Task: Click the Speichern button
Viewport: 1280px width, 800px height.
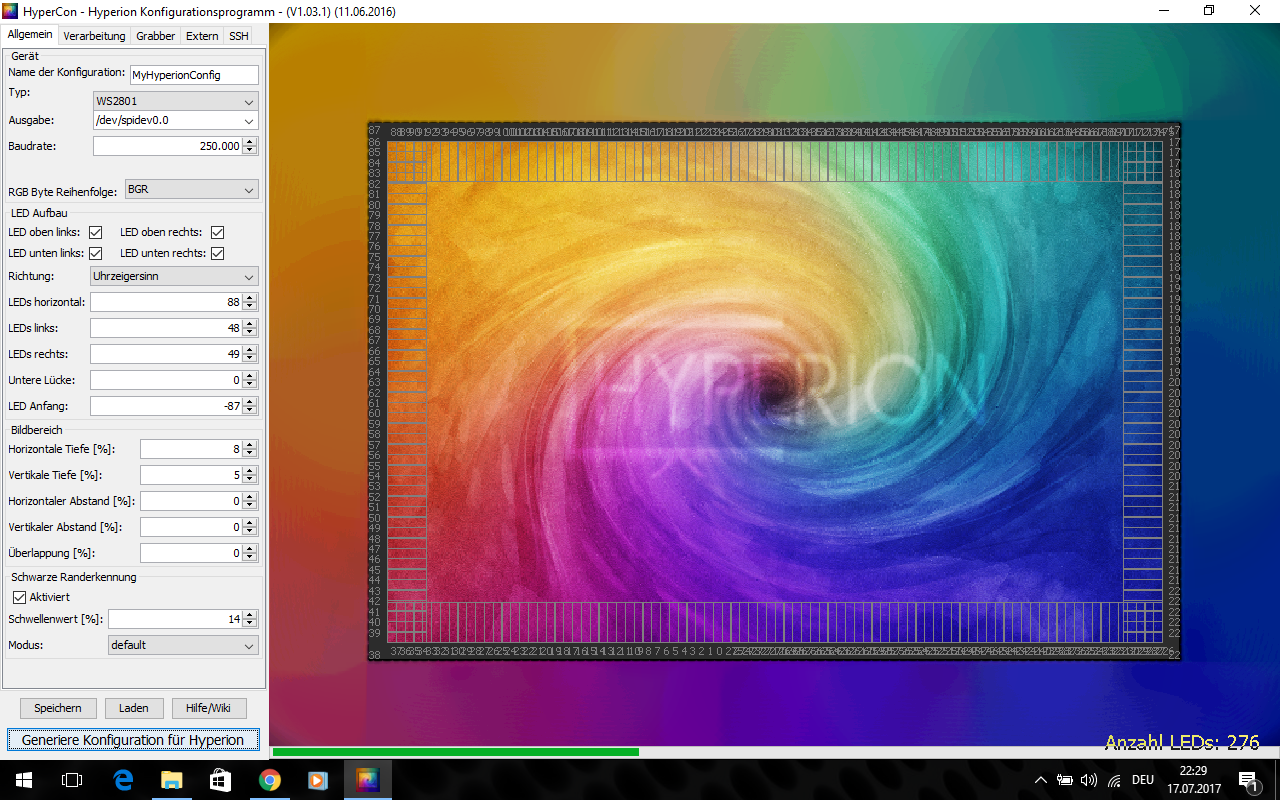Action: click(58, 708)
